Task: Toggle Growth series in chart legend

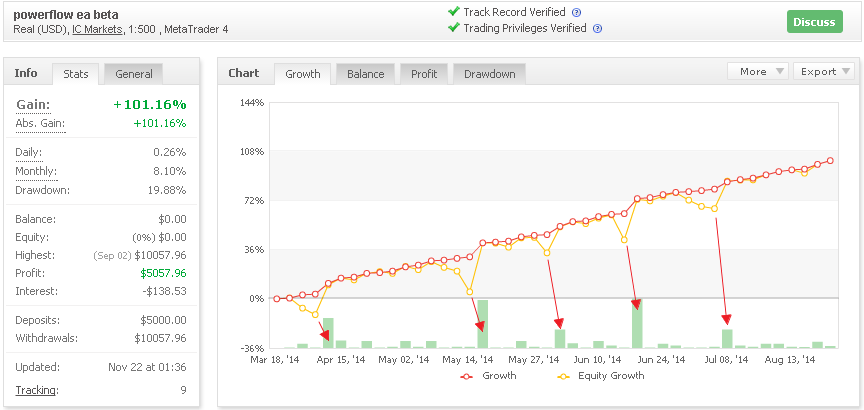Action: coord(488,376)
